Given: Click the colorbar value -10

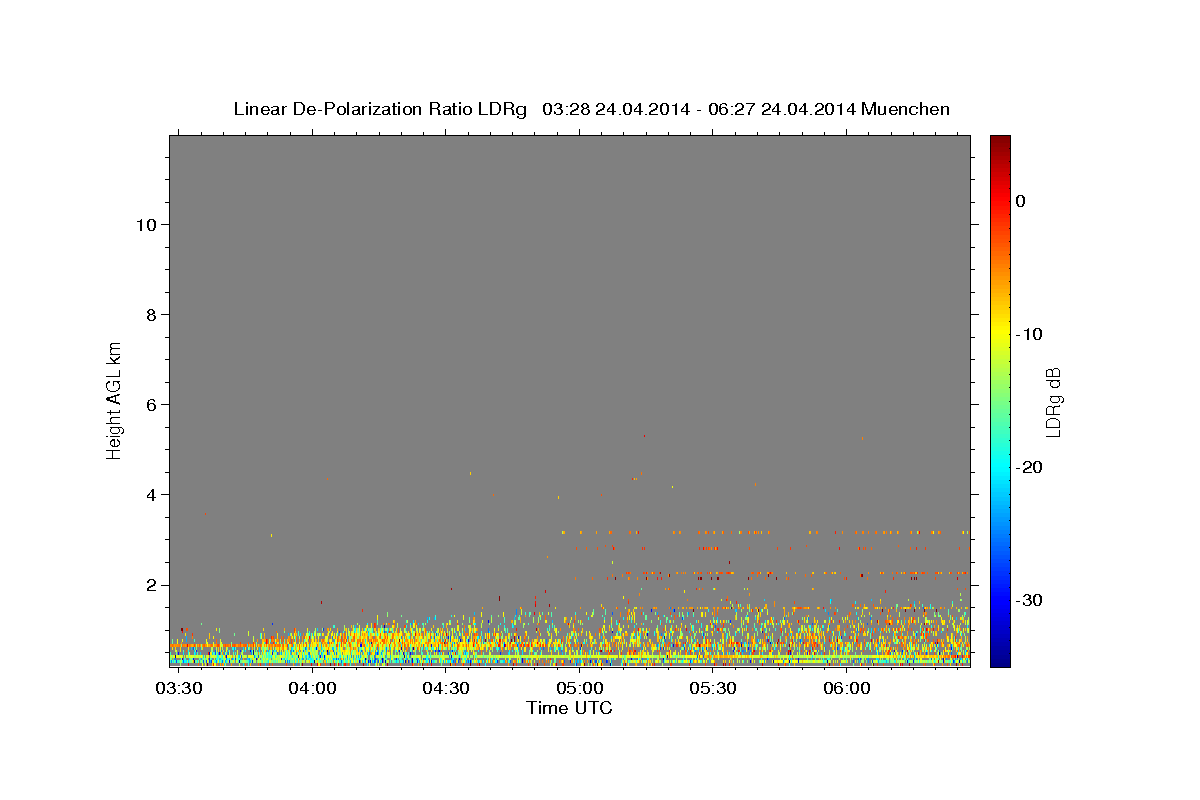Looking at the screenshot, I should tap(1029, 334).
